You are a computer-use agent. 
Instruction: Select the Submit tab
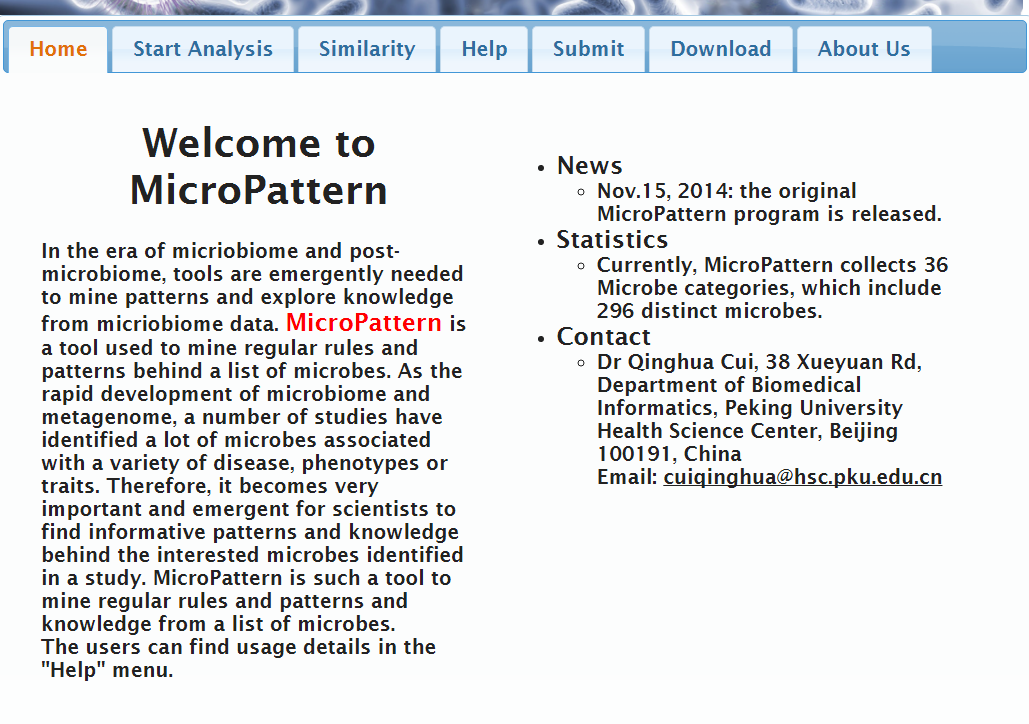click(x=589, y=49)
